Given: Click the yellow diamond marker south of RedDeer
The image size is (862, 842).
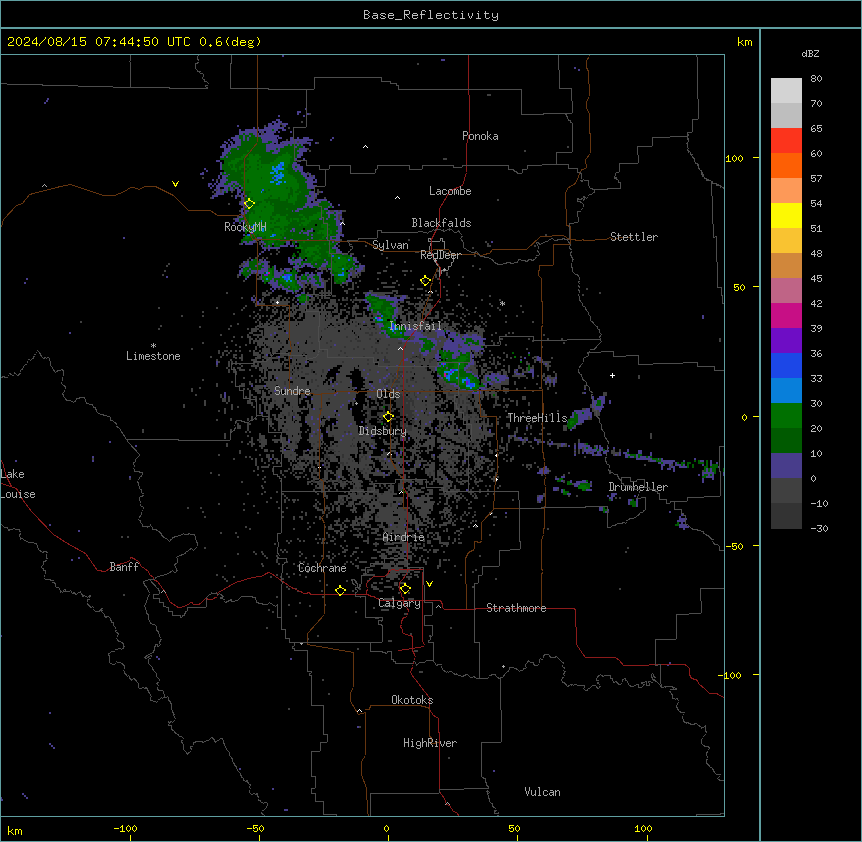Looking at the screenshot, I should pyautogui.click(x=425, y=281).
